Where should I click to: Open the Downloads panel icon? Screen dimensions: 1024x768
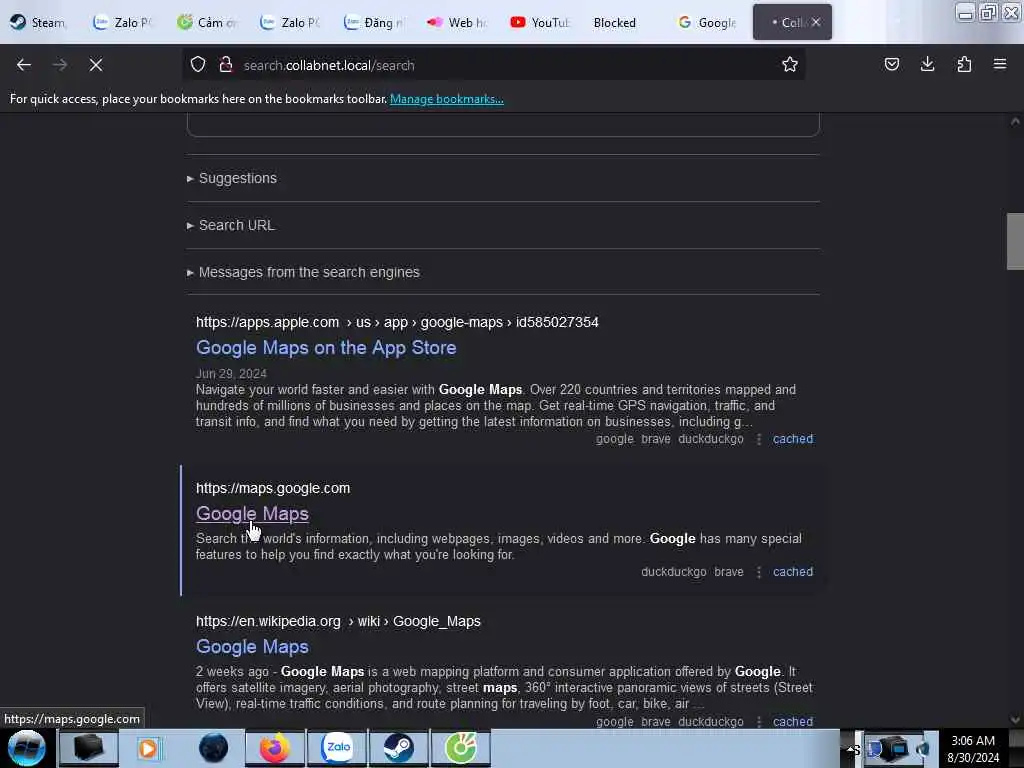[927, 65]
